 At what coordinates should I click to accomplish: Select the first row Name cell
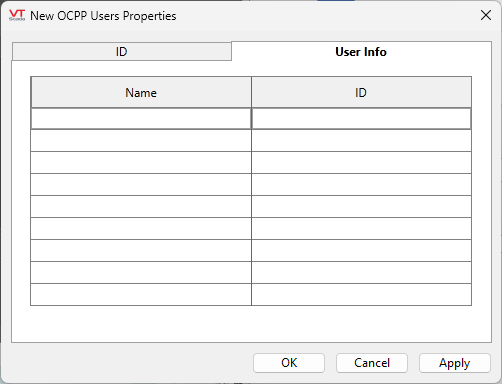click(x=141, y=119)
